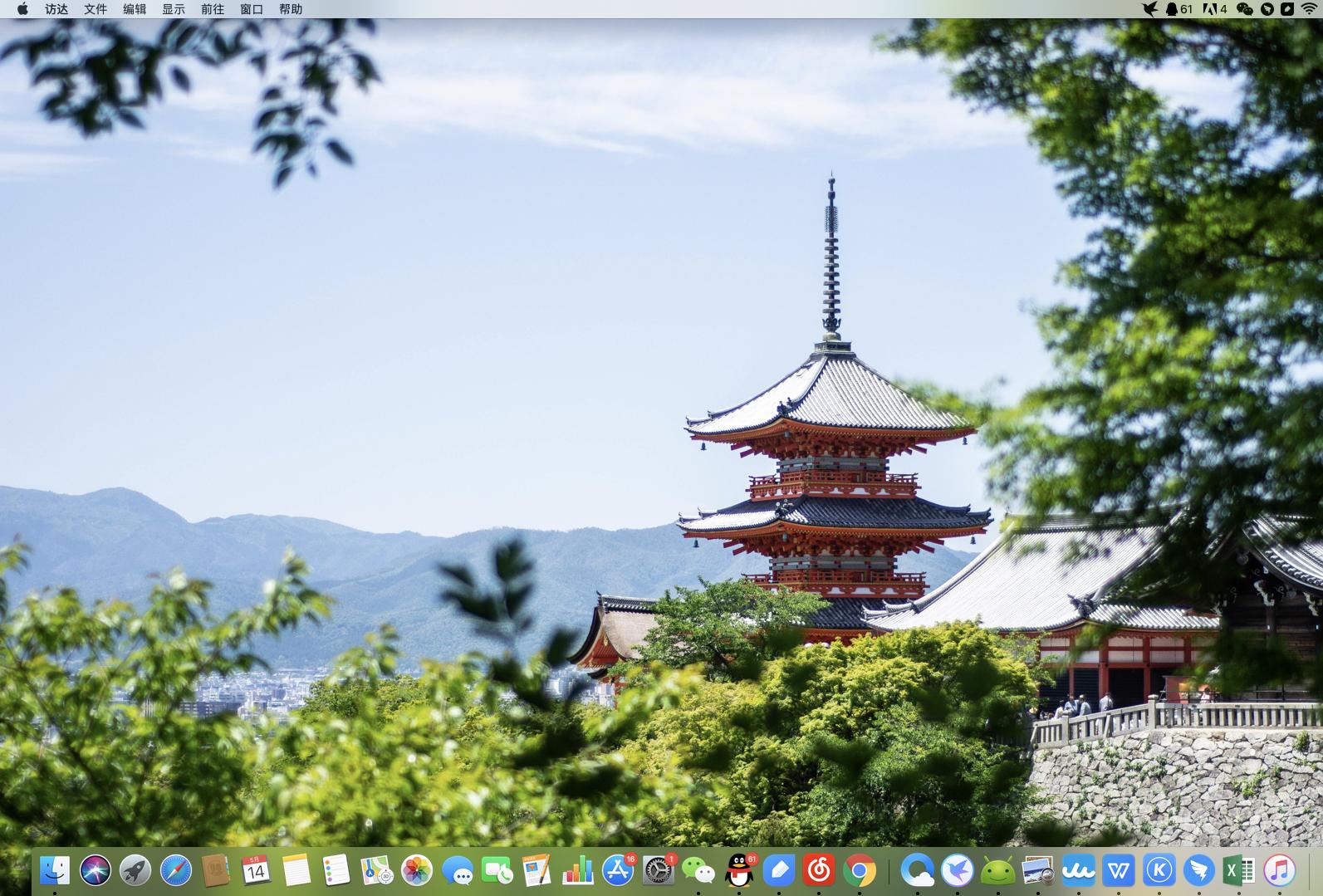The width and height of the screenshot is (1323, 896).
Task: Open WPS Writer blue W icon
Action: [1119, 870]
